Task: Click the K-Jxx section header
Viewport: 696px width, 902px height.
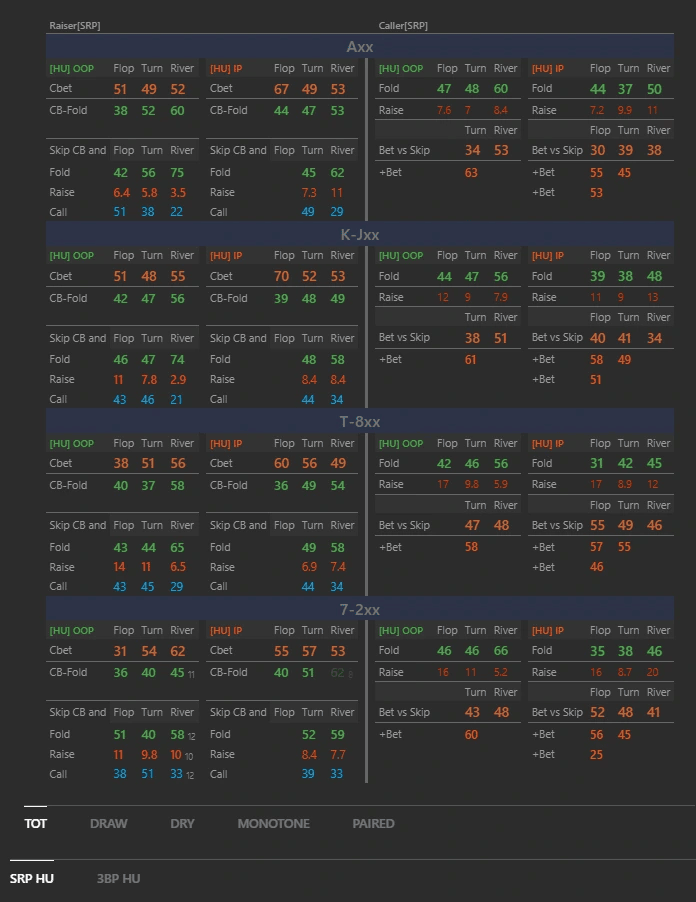Action: pyautogui.click(x=360, y=235)
